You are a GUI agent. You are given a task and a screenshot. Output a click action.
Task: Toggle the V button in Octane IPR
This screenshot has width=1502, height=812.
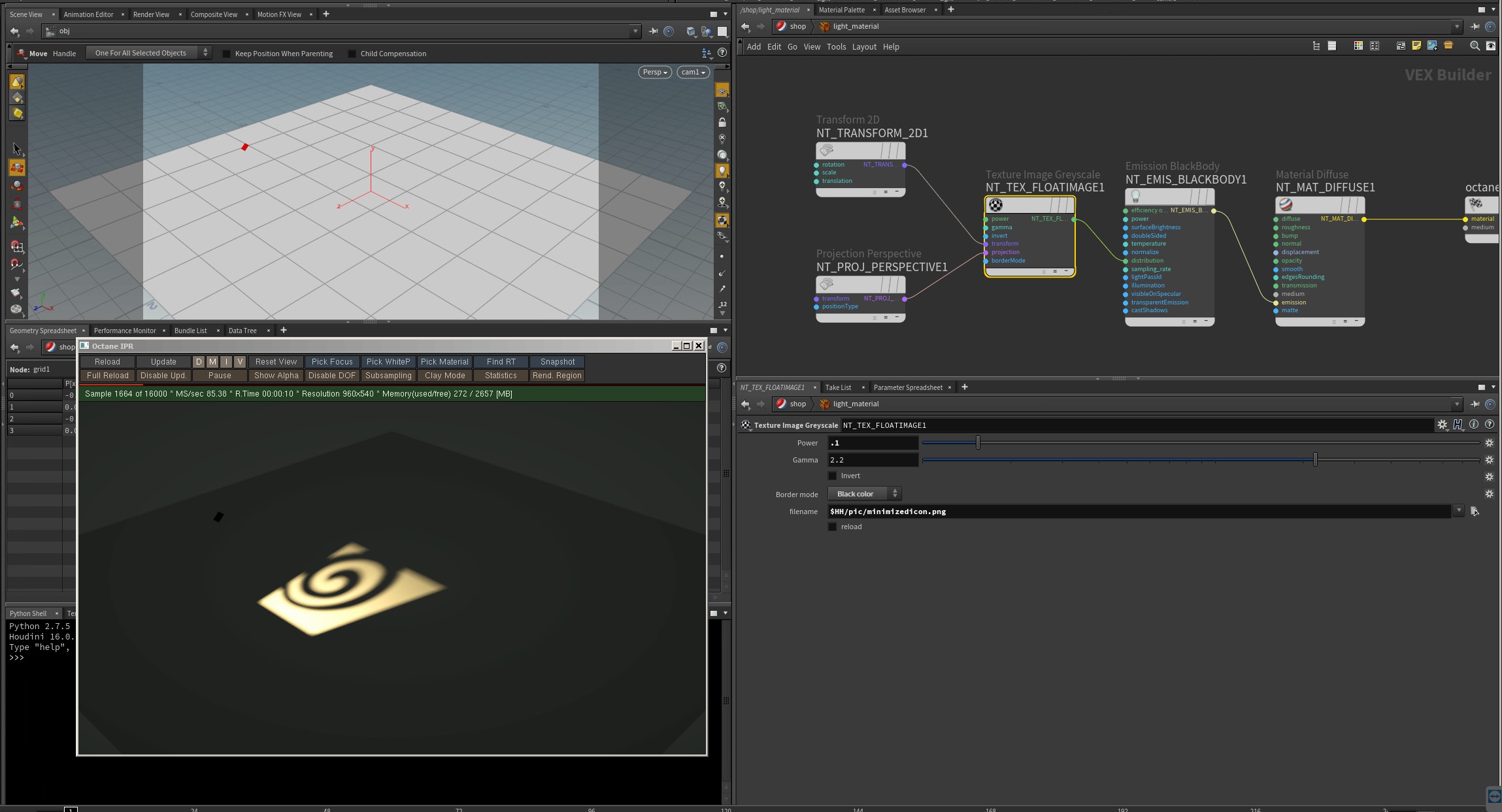click(x=240, y=362)
